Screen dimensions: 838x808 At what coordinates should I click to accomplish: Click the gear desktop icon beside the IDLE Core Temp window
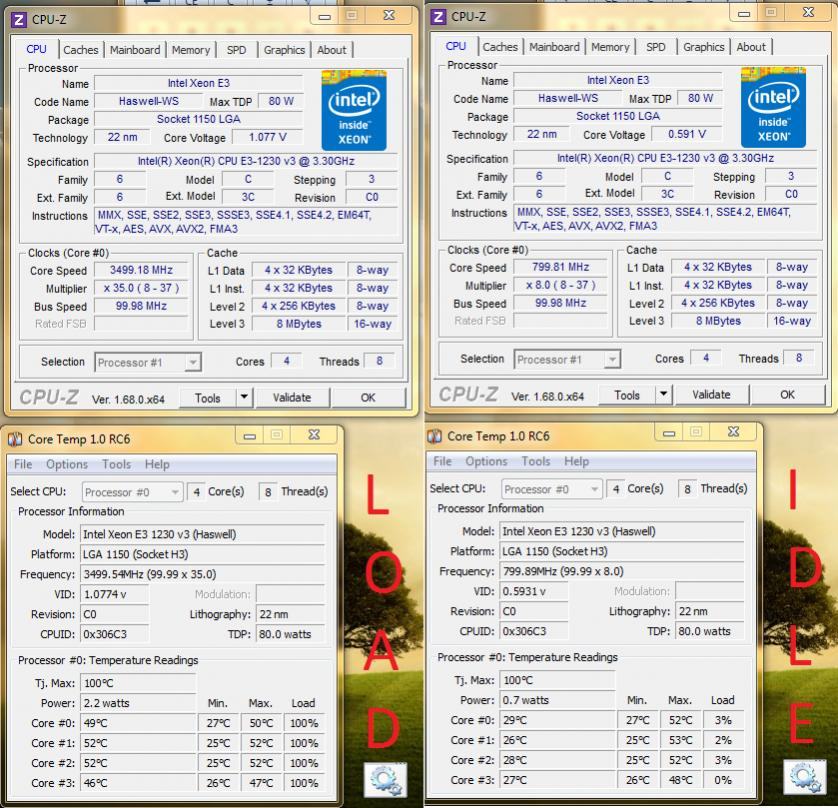pos(805,777)
